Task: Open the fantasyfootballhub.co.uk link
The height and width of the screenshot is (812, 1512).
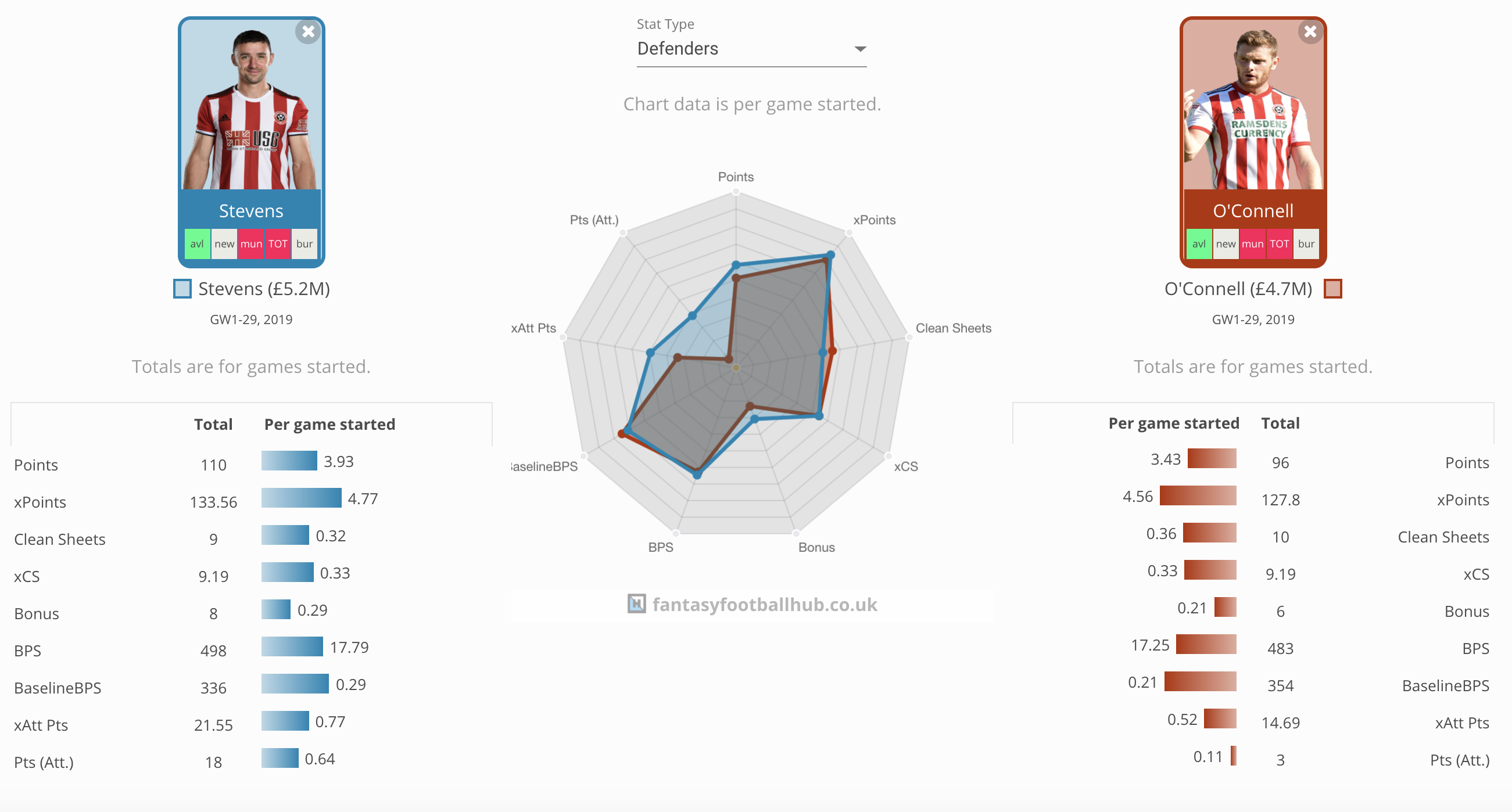Action: pos(764,604)
